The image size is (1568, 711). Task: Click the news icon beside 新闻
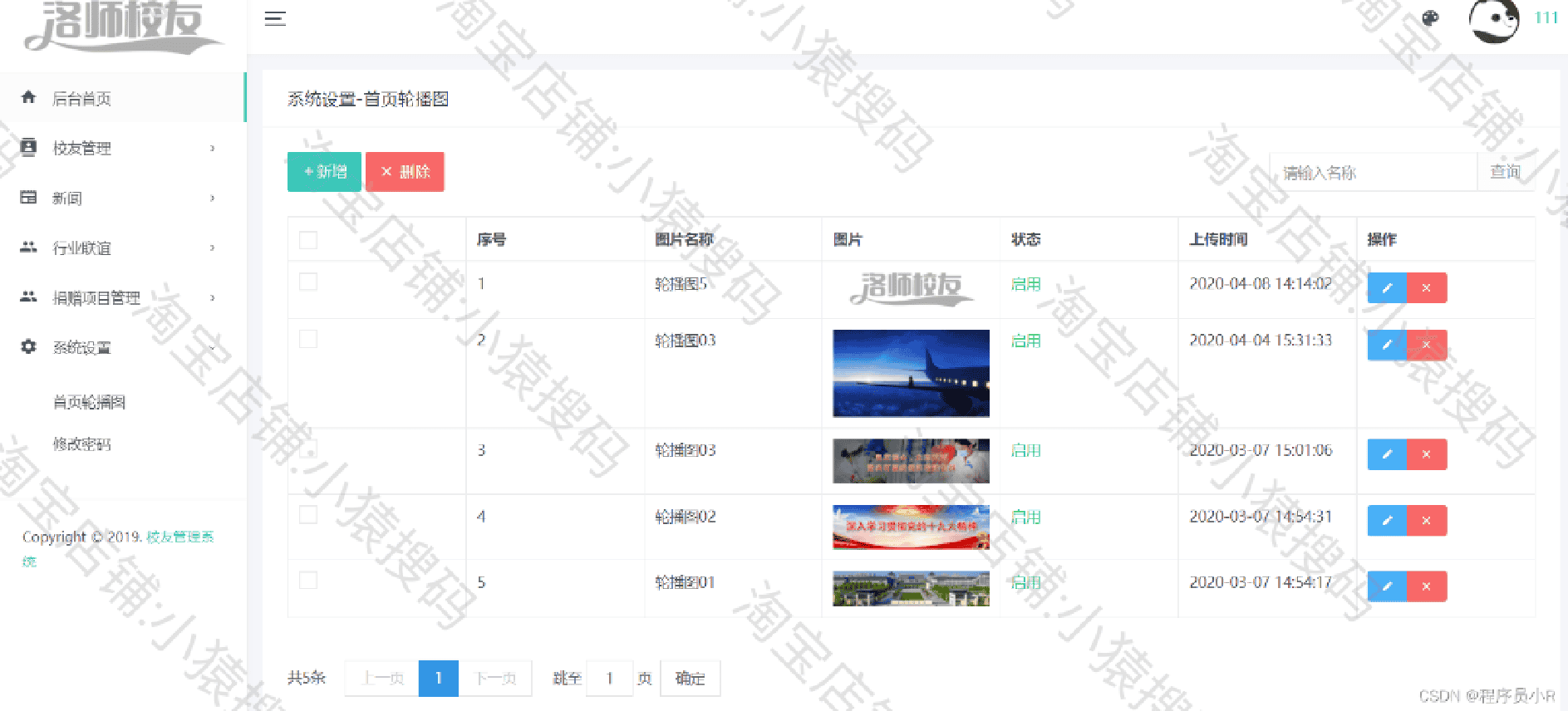[28, 197]
